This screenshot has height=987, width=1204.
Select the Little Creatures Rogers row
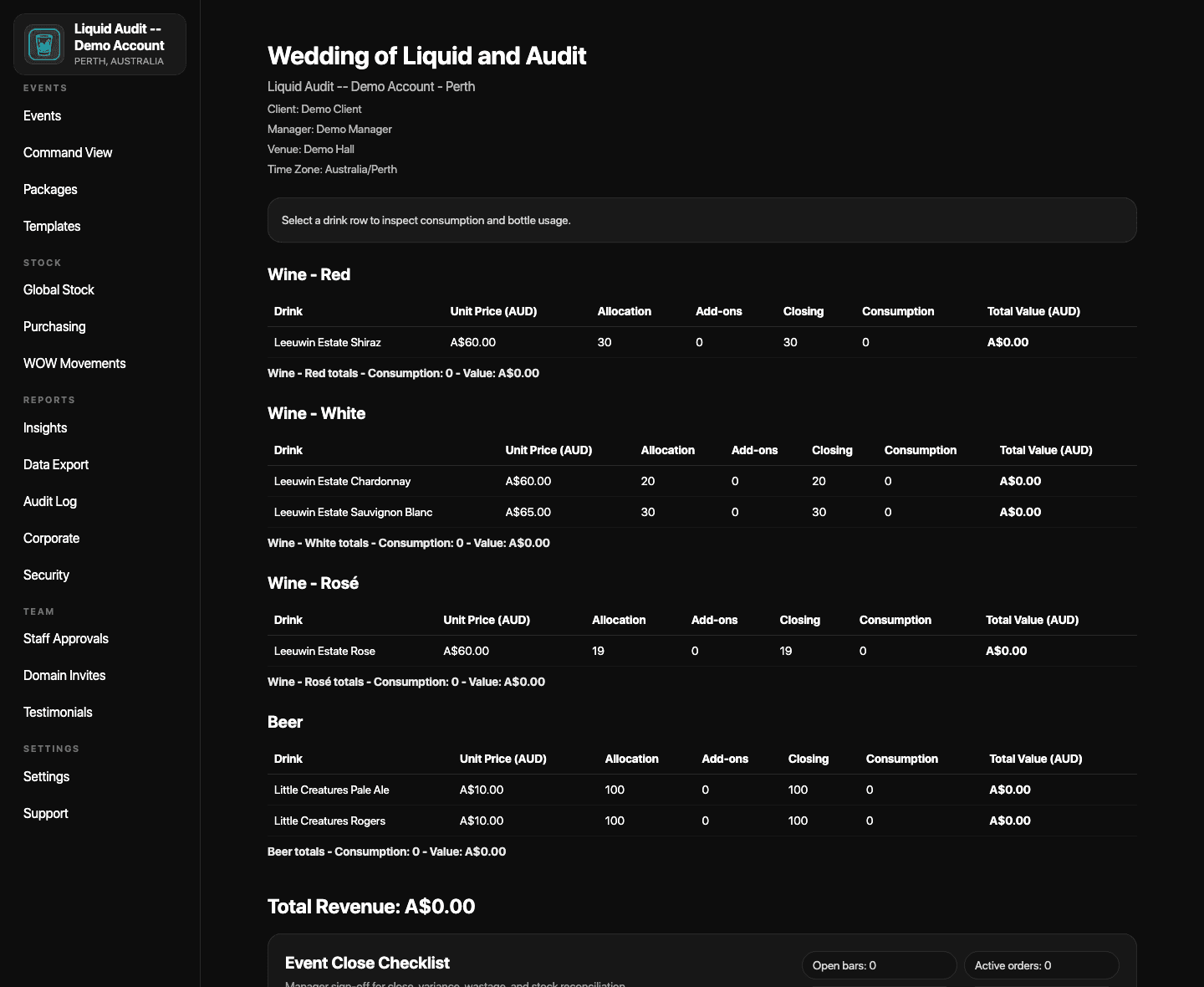pos(702,821)
